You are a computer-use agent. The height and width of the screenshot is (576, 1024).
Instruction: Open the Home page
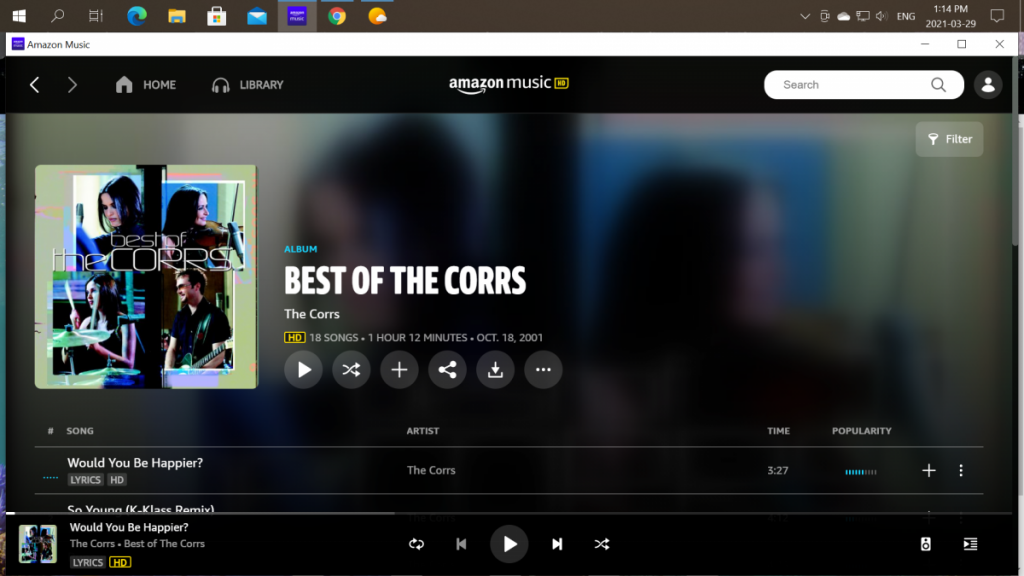146,85
